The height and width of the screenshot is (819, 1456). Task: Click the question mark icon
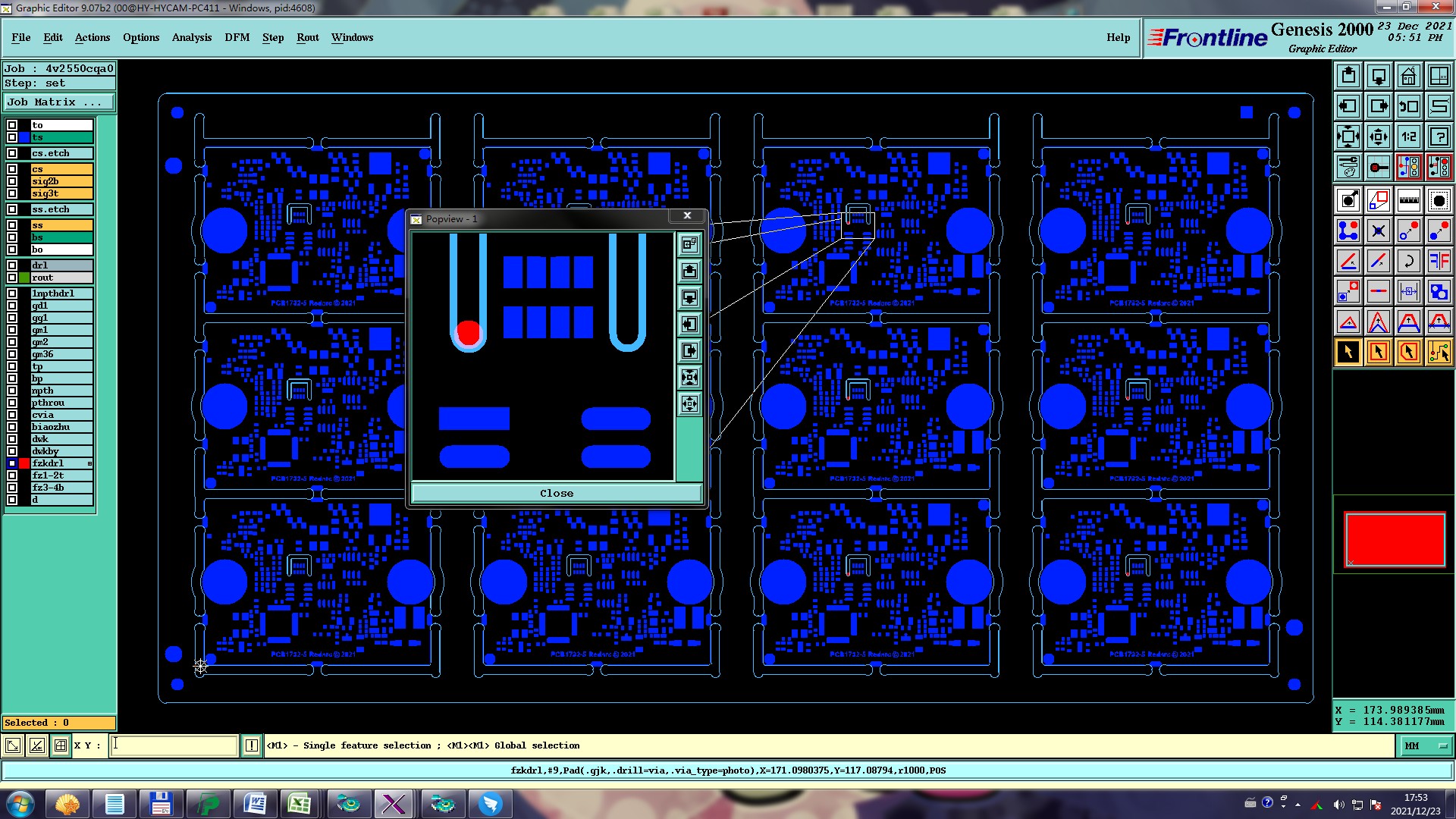(x=1439, y=136)
